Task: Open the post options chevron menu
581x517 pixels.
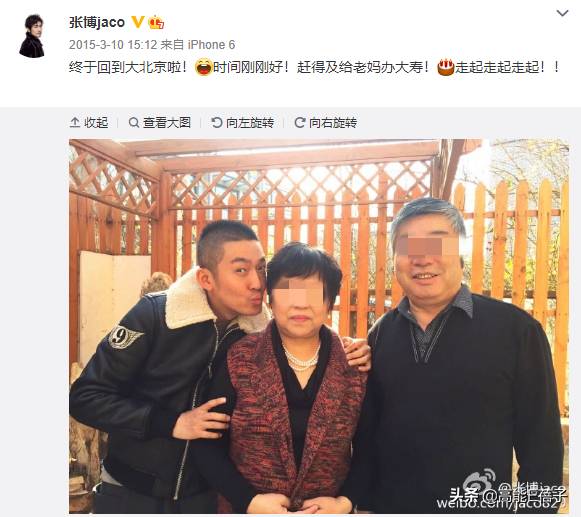Action: point(562,13)
